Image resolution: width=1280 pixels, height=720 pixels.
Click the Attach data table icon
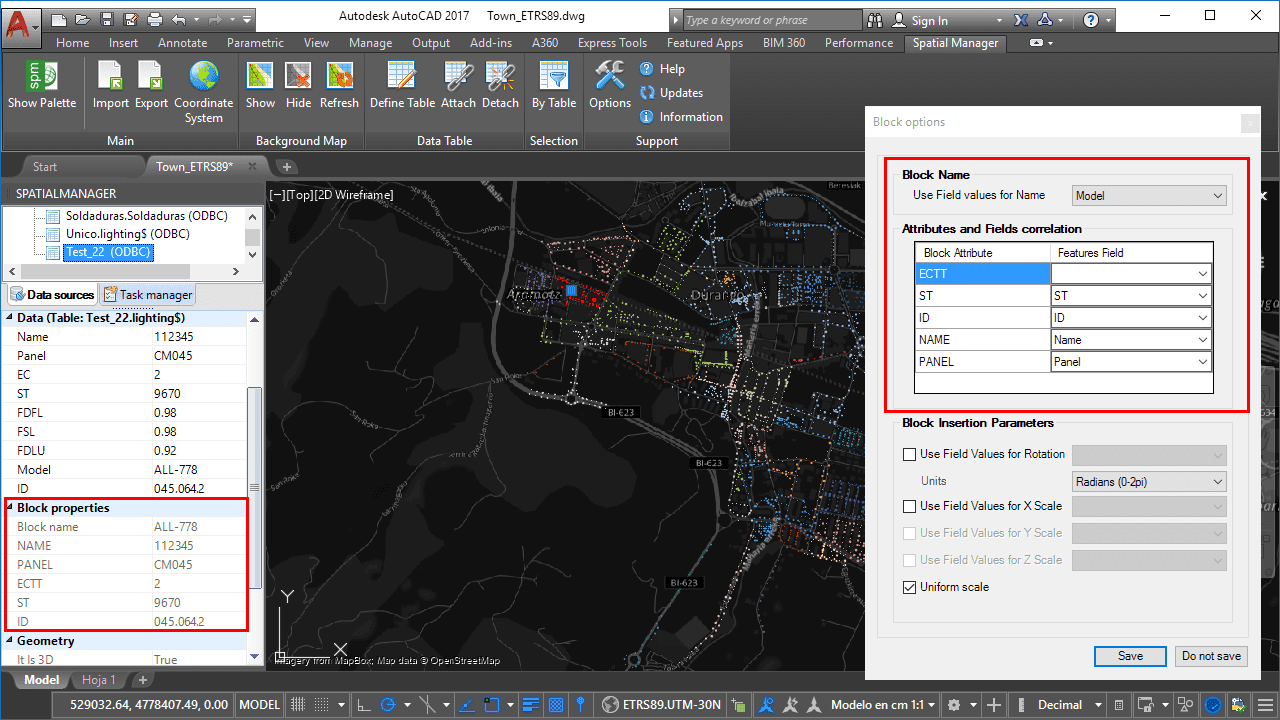click(458, 76)
